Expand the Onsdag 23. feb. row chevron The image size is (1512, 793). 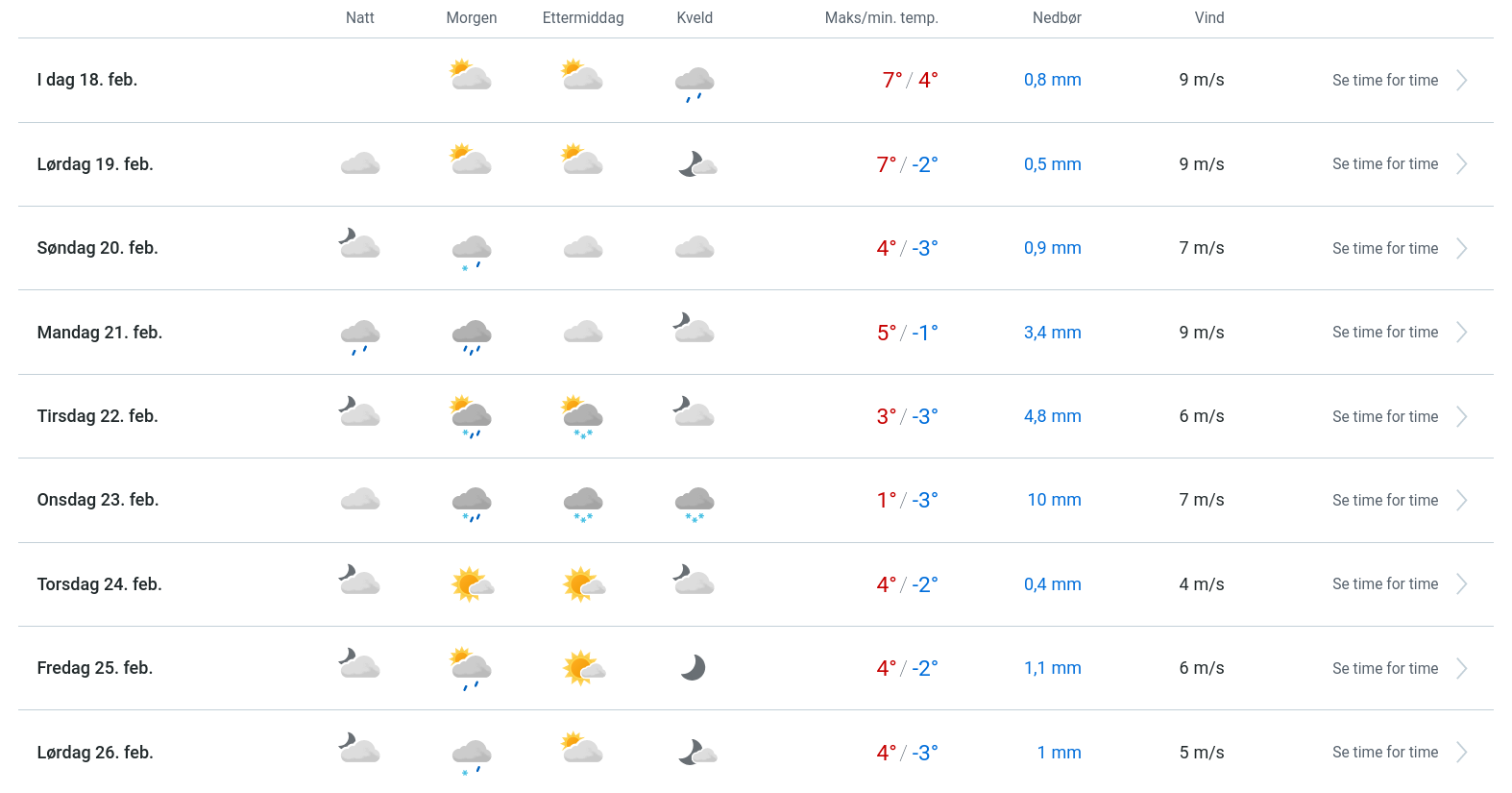[x=1461, y=501]
